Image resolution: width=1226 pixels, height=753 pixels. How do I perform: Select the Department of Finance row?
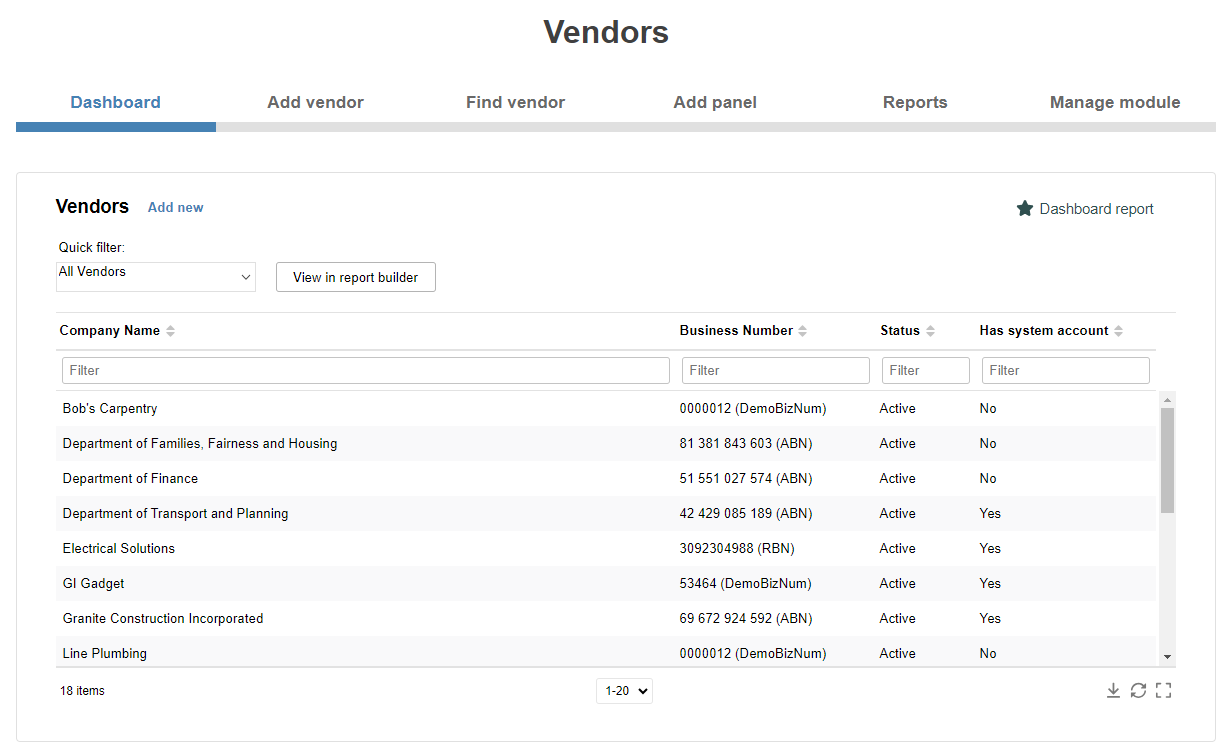coord(606,478)
